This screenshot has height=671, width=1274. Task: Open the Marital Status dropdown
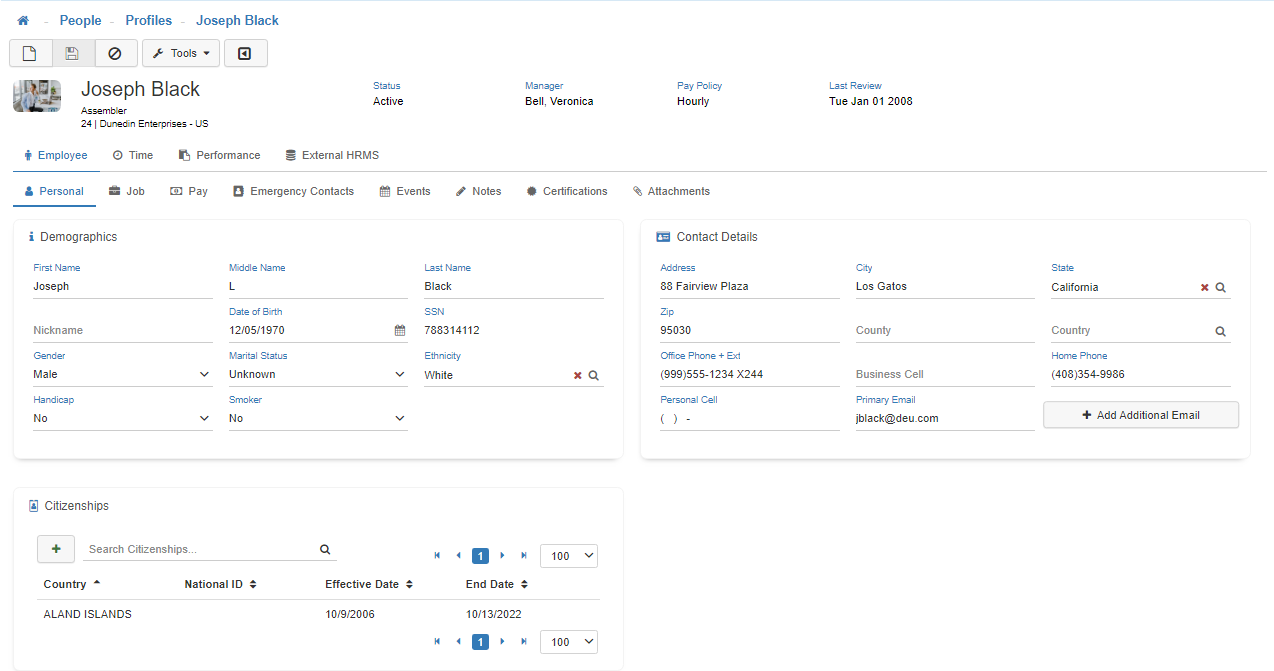(399, 374)
